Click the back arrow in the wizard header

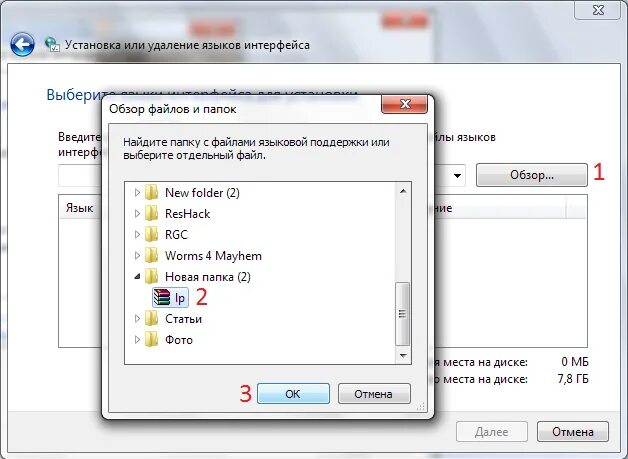click(x=22, y=44)
